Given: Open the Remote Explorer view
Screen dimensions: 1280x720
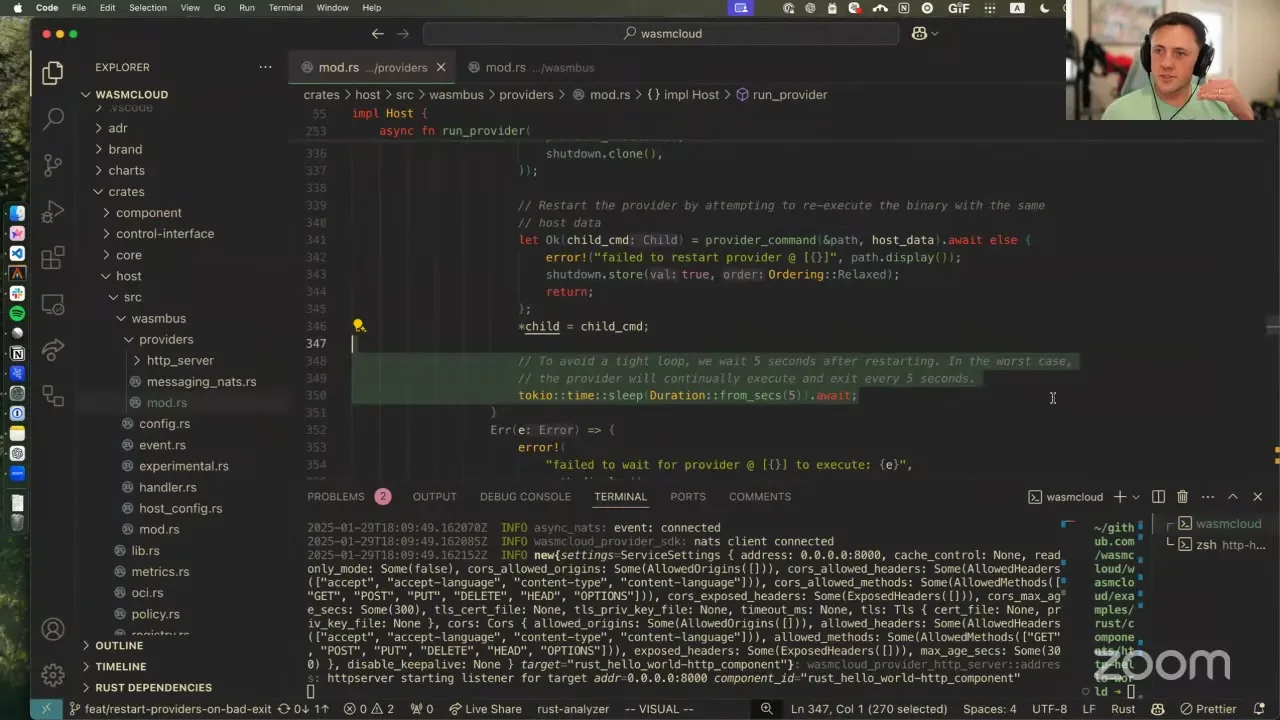Looking at the screenshot, I should 53,304.
